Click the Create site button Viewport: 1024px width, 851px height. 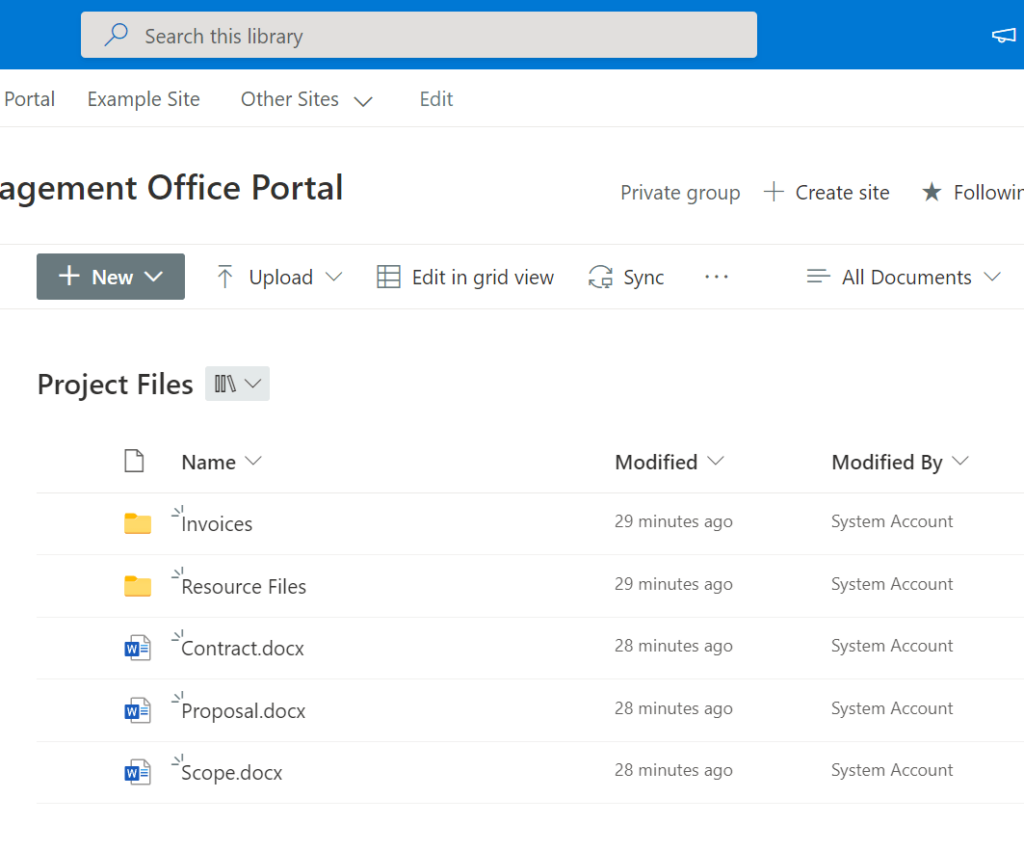(x=826, y=193)
